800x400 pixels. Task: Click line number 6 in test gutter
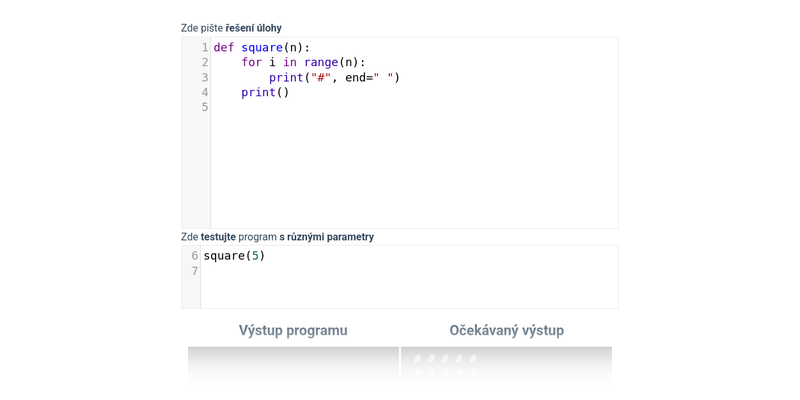coord(194,256)
